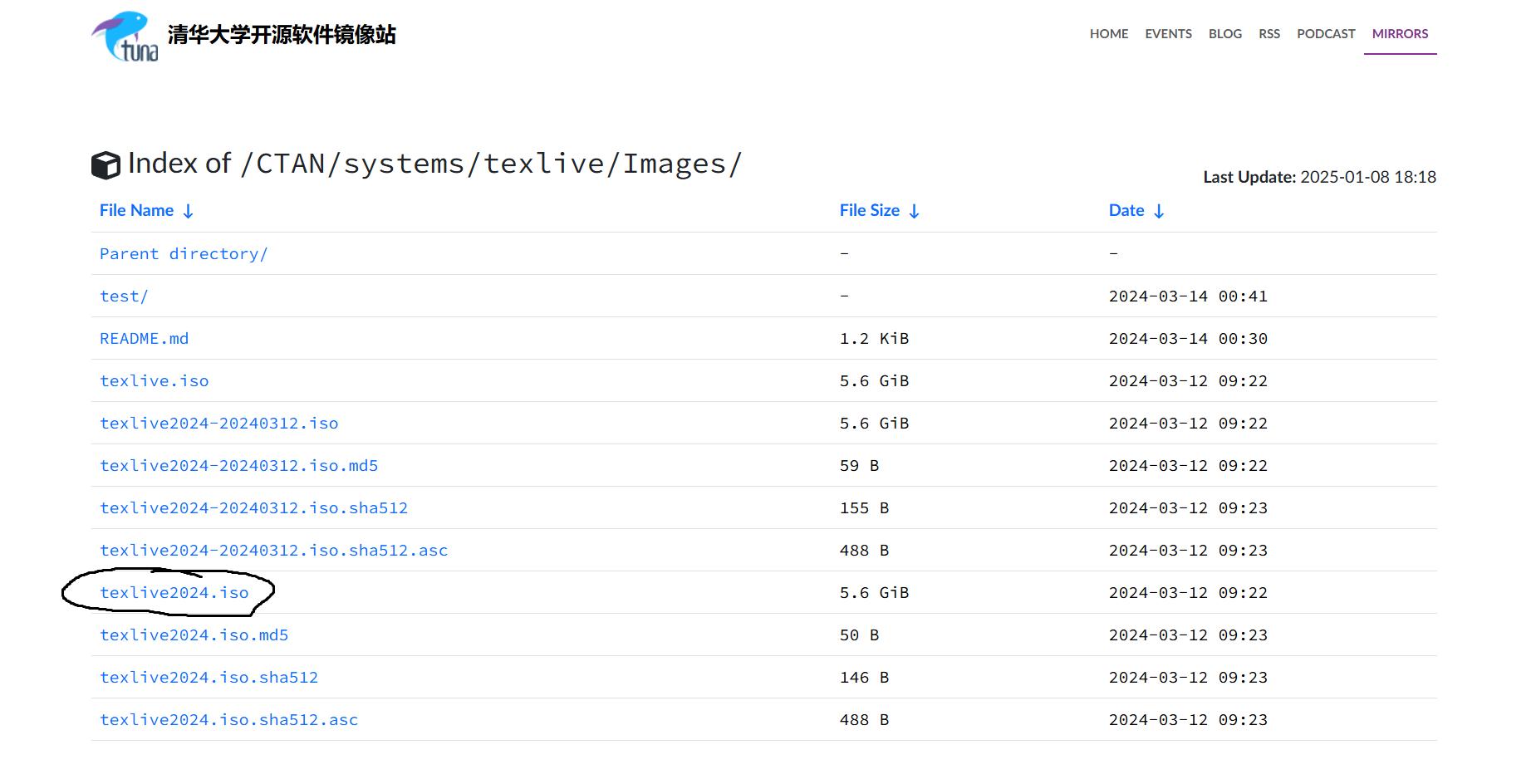The width and height of the screenshot is (1536, 784).
Task: Sort by File Name arrow icon
Action: pos(189,211)
